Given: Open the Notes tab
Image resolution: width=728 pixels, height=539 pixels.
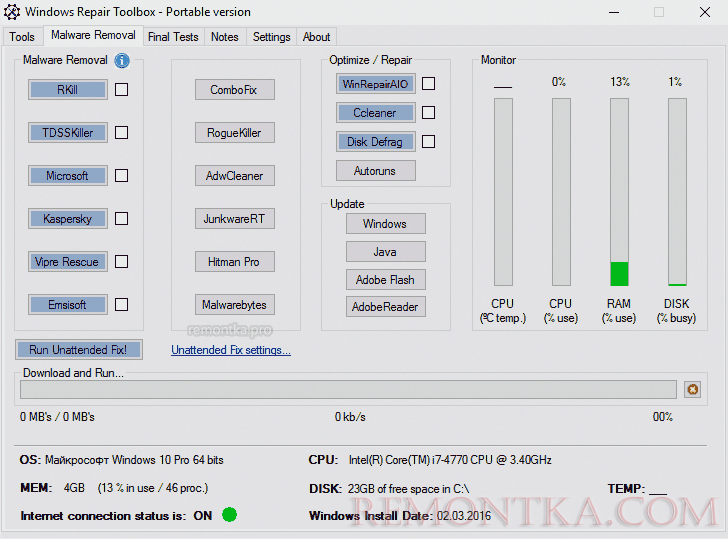Looking at the screenshot, I should 225,37.
